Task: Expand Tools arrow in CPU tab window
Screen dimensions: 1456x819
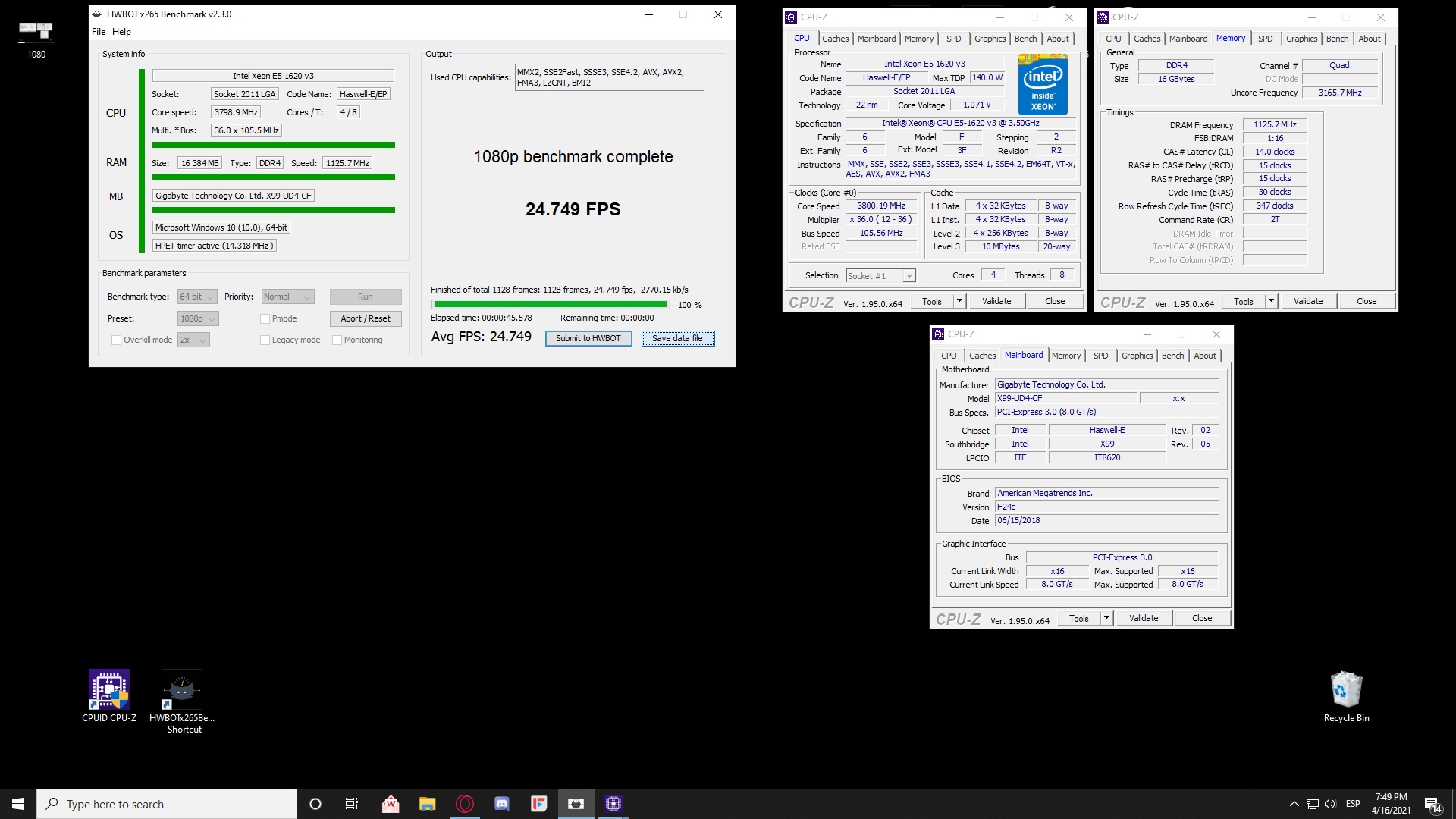Action: [x=959, y=302]
